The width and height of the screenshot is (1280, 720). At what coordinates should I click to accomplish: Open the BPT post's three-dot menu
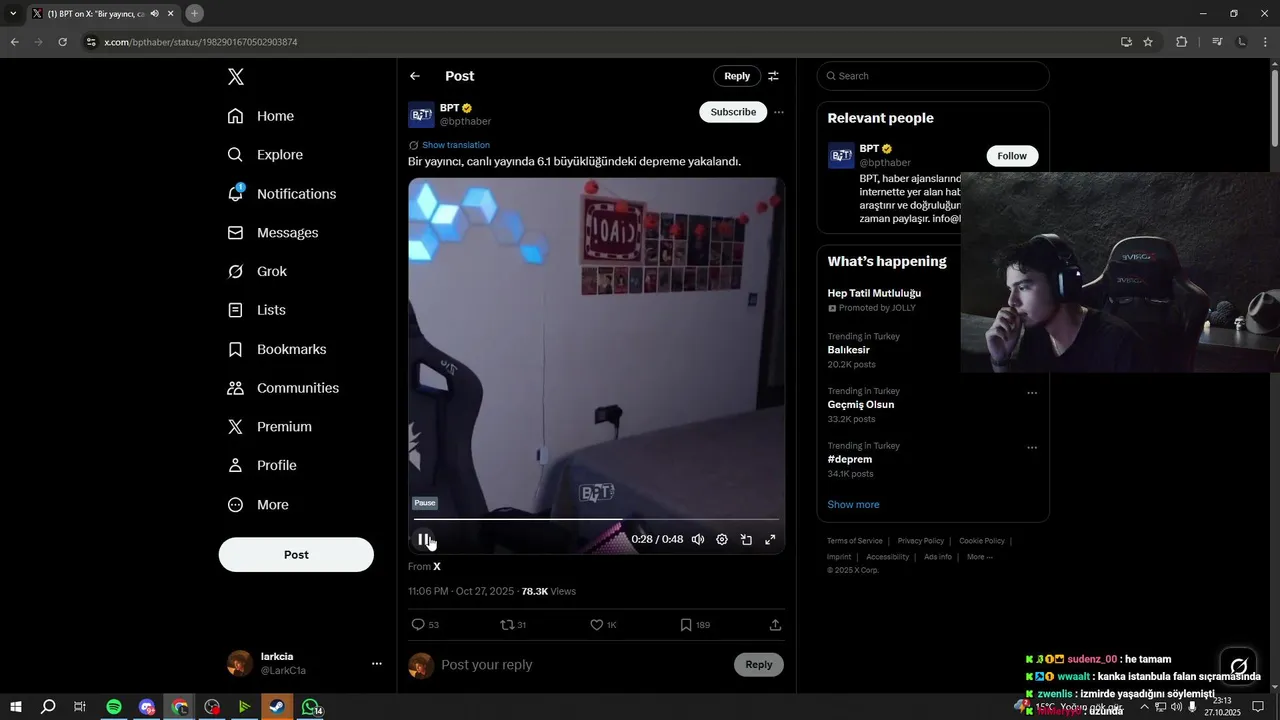(779, 112)
